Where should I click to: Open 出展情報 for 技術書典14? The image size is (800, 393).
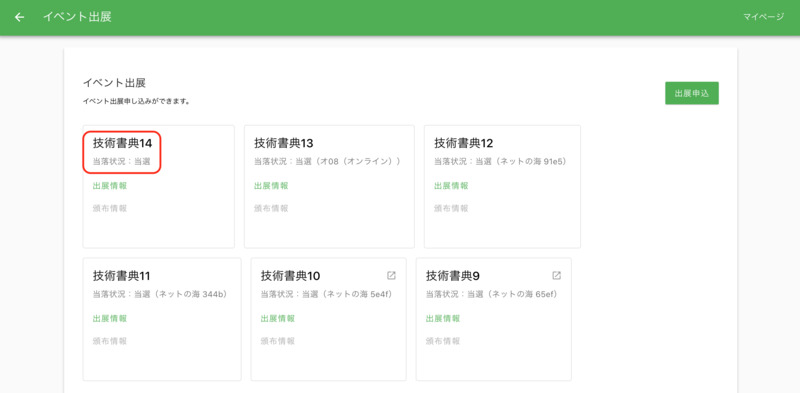tap(110, 186)
